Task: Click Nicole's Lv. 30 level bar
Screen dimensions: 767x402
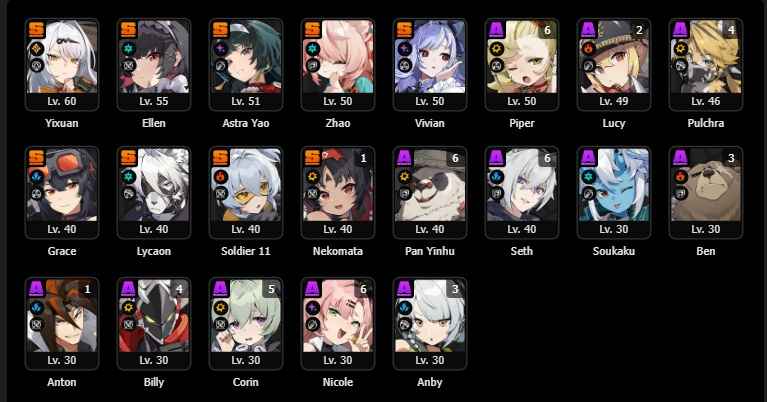Action: 338,360
